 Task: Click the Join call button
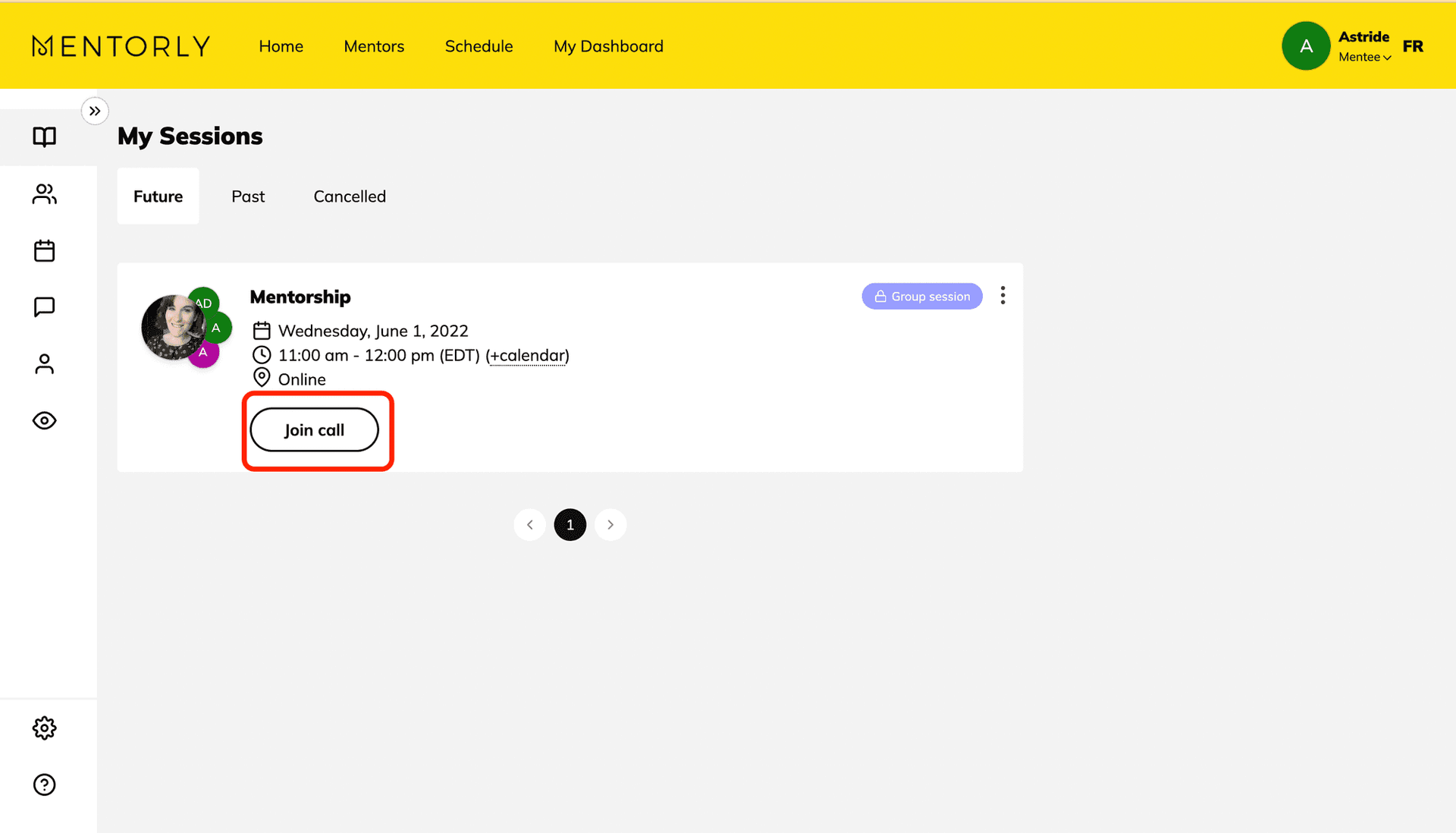pyautogui.click(x=314, y=430)
